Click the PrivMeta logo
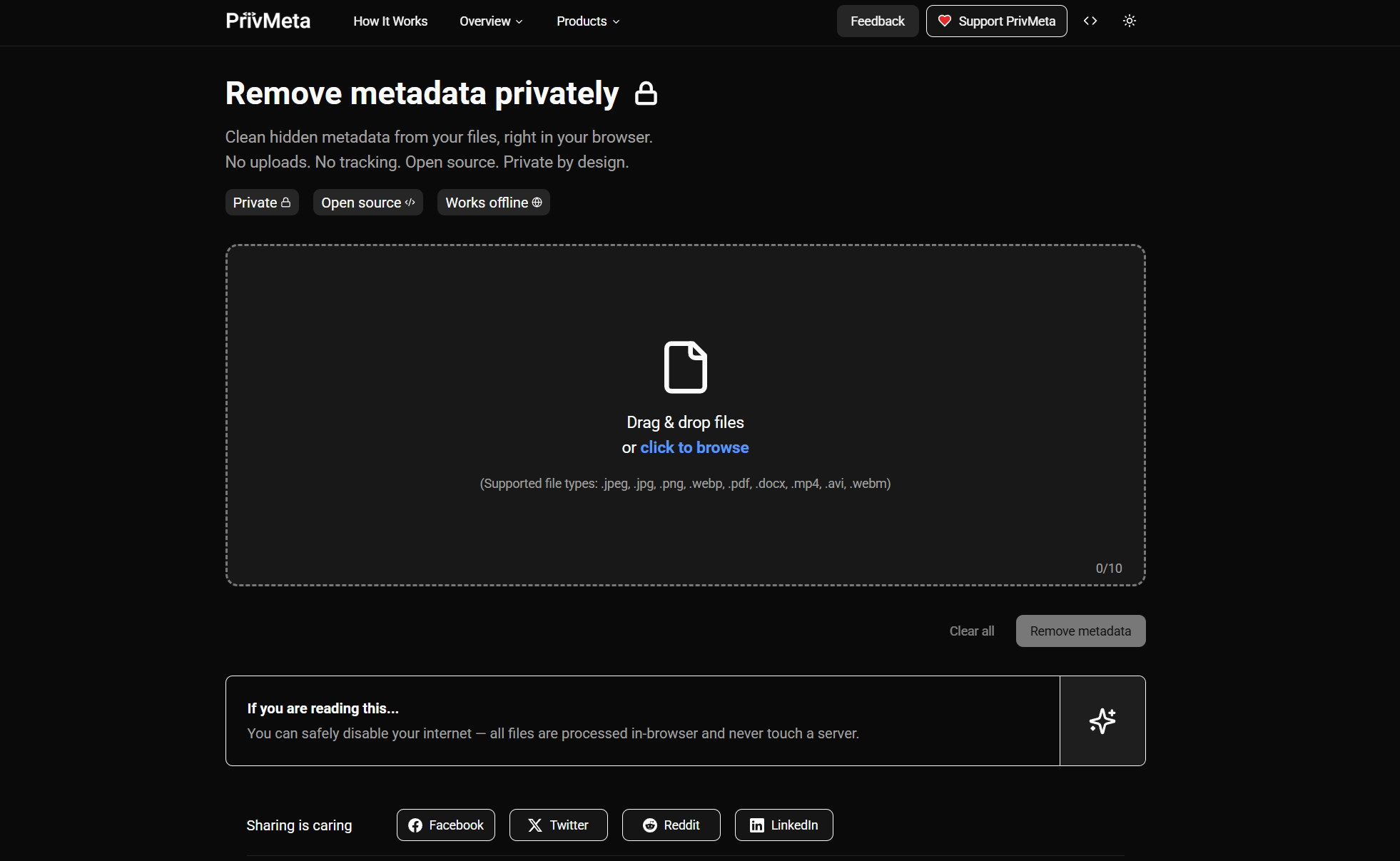Screen dimensions: 1400x861 [x=268, y=21]
